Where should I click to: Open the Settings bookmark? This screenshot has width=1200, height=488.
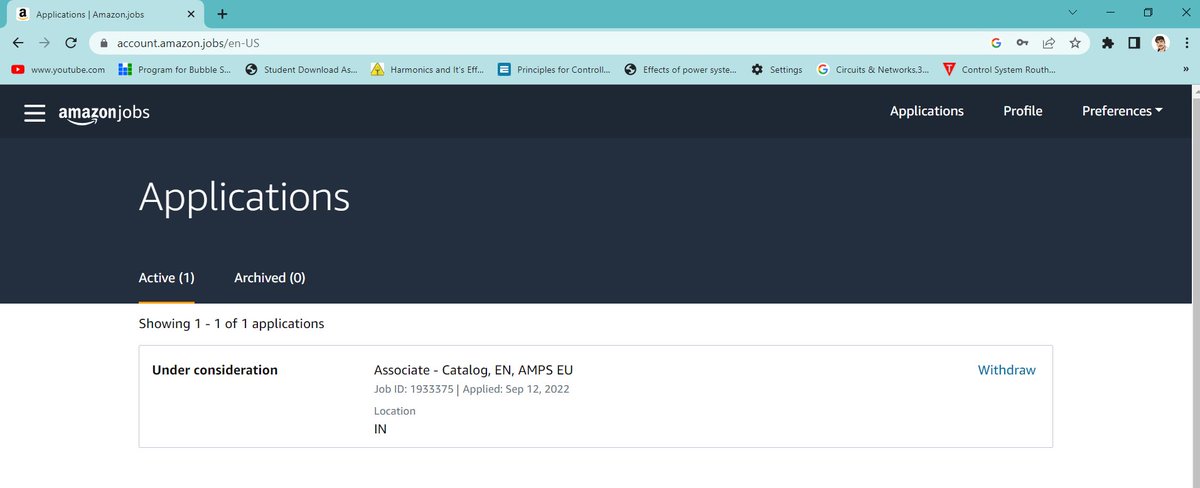777,70
